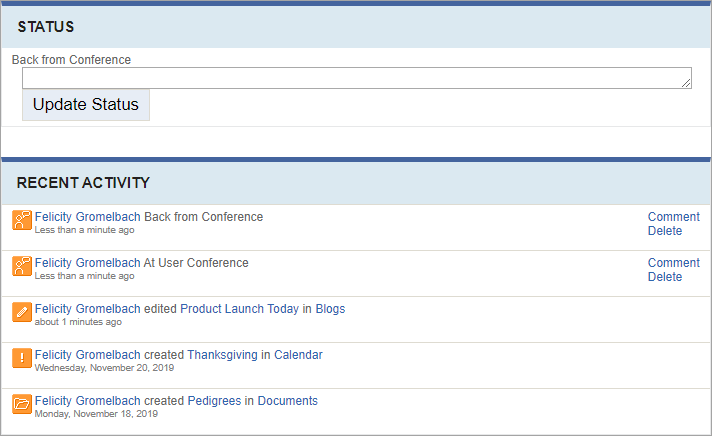Click Felicity Gromelbach name in Pedigrees entry

tap(88, 401)
